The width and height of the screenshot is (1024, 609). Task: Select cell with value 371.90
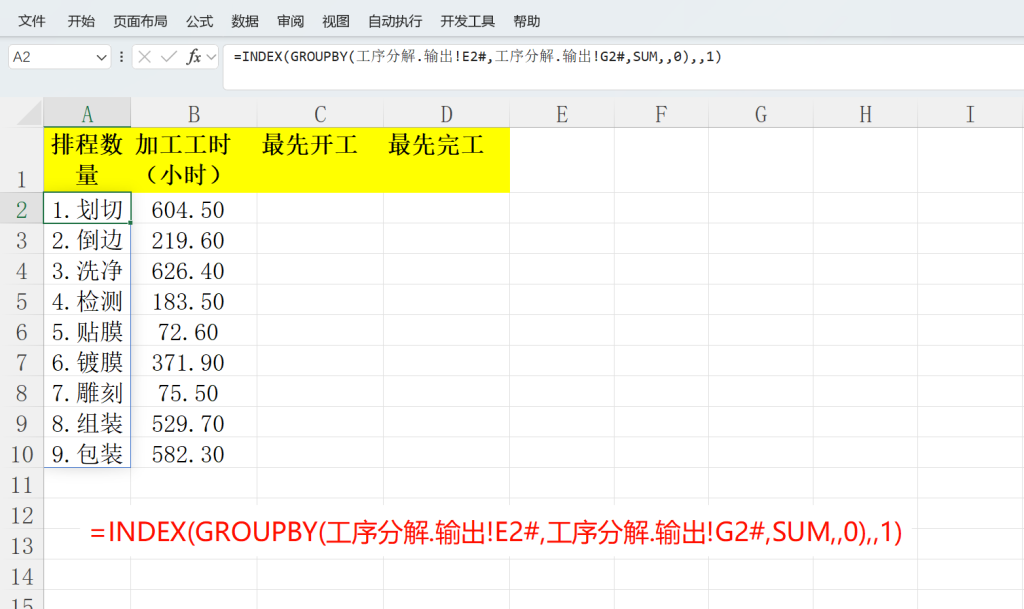194,361
